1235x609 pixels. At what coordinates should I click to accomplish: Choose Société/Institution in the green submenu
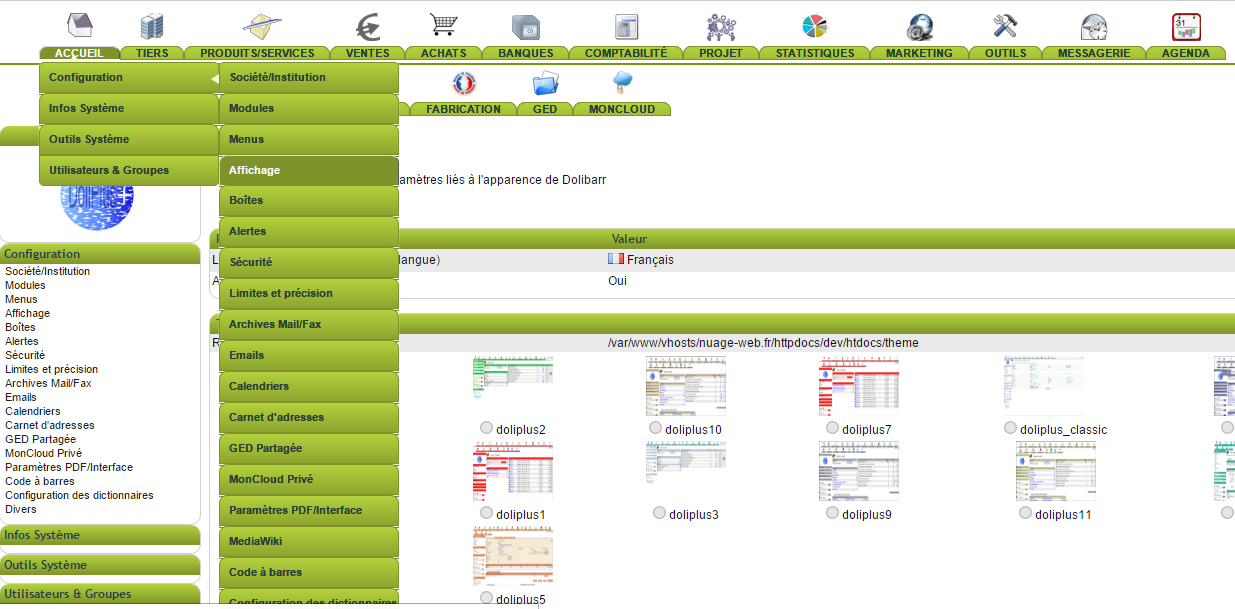click(309, 78)
